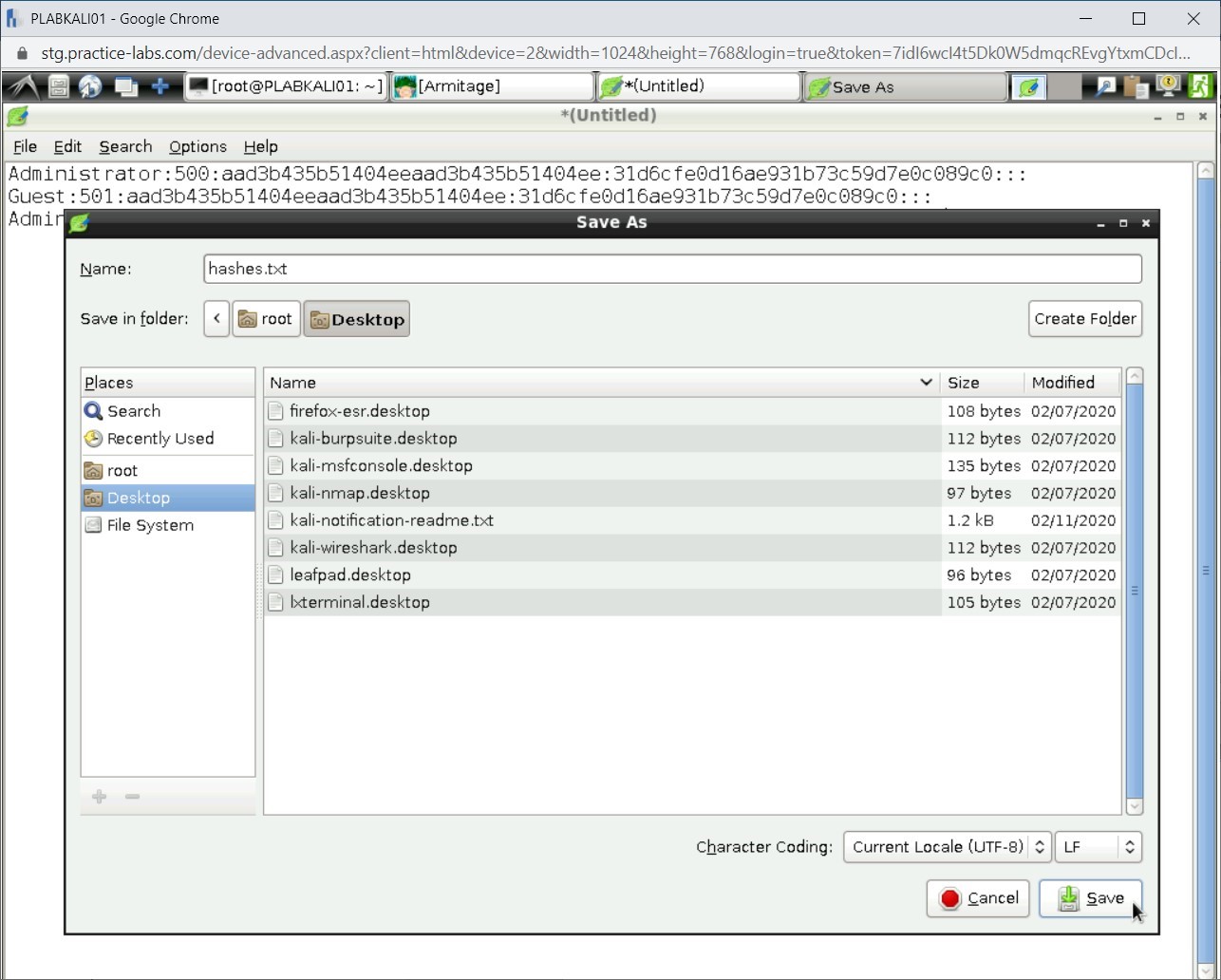
Task: Click the magnifier screenshot icon on the panel
Action: [x=1104, y=86]
